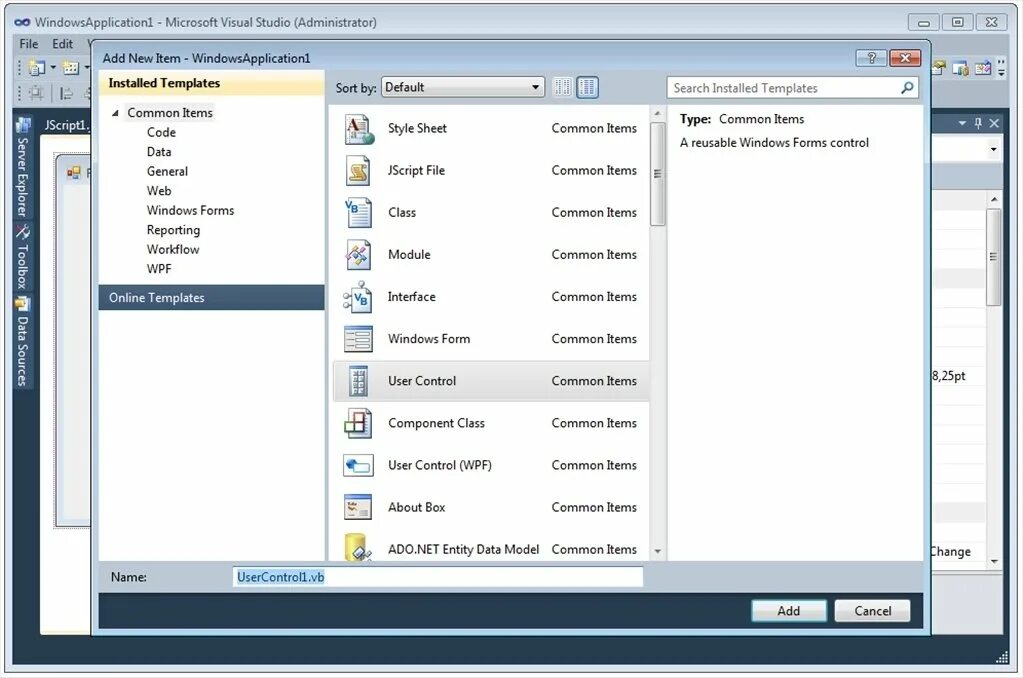
Task: Click the Cancel button
Action: pyautogui.click(x=872, y=611)
